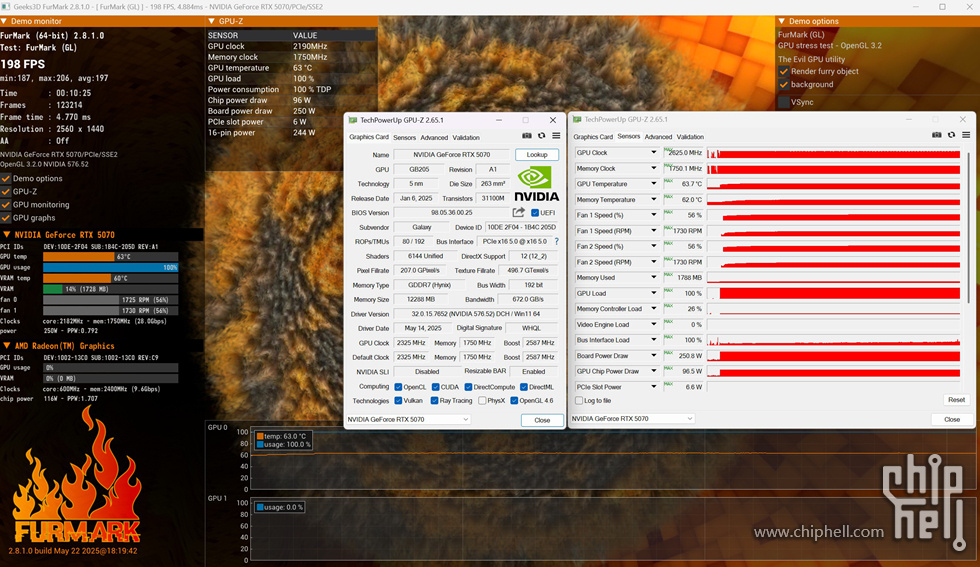The image size is (980, 567).
Task: Open the Bus Interface Load dropdown
Action: [x=654, y=340]
